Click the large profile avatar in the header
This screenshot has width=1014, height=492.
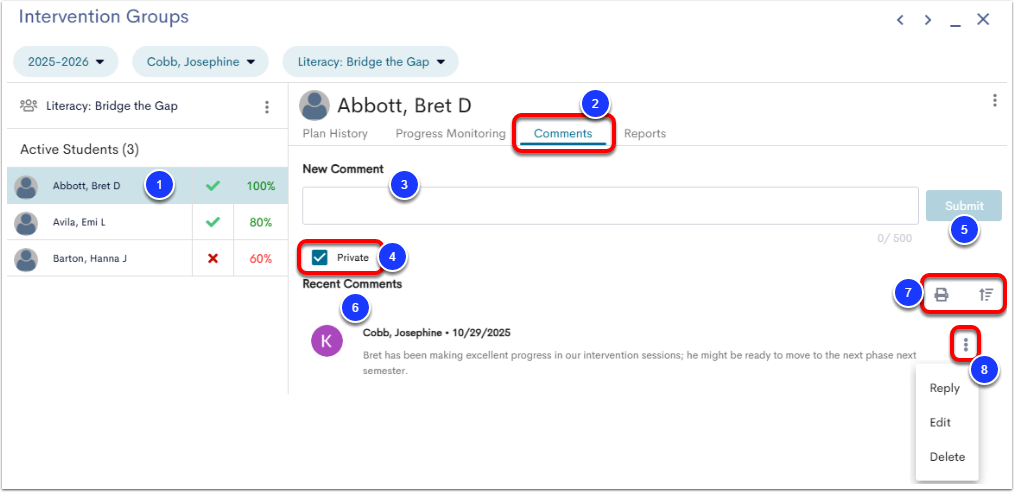coord(315,105)
